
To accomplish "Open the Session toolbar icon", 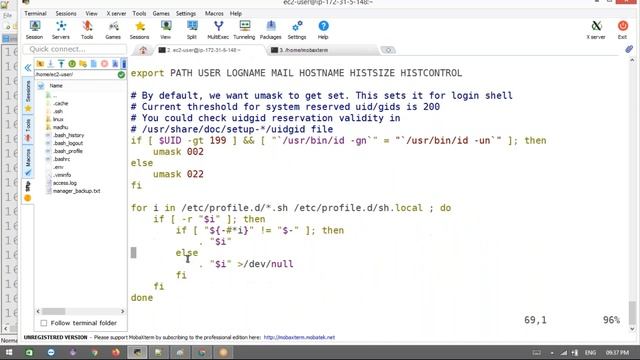I will tap(34, 30).
